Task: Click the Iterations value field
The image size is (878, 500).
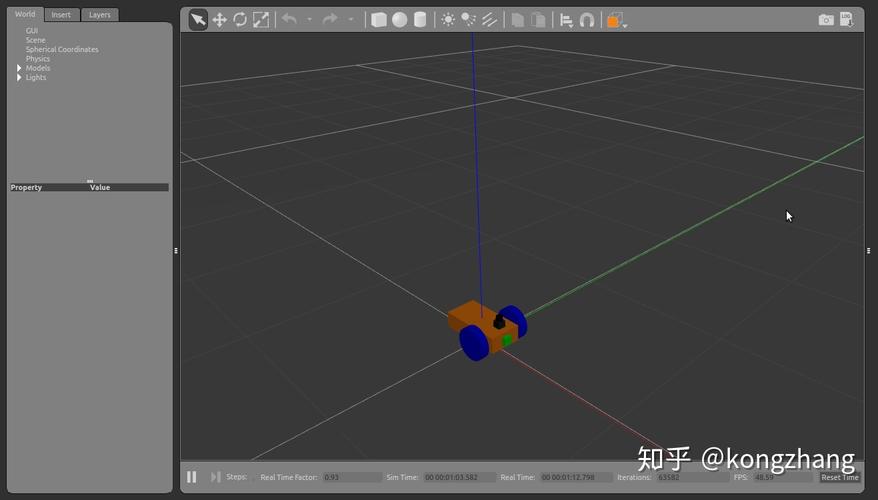Action: 692,478
